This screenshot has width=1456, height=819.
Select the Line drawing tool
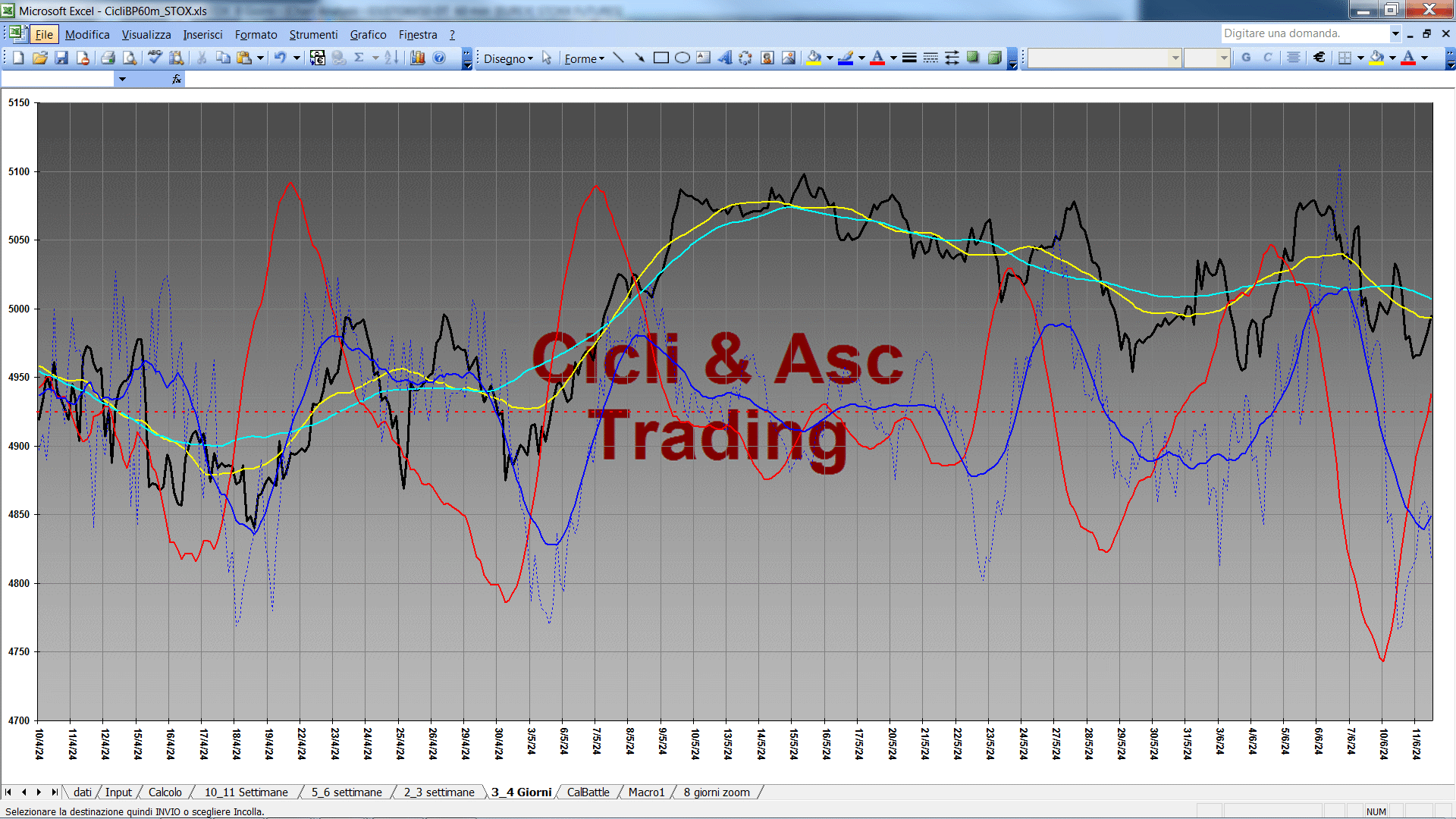tap(618, 58)
